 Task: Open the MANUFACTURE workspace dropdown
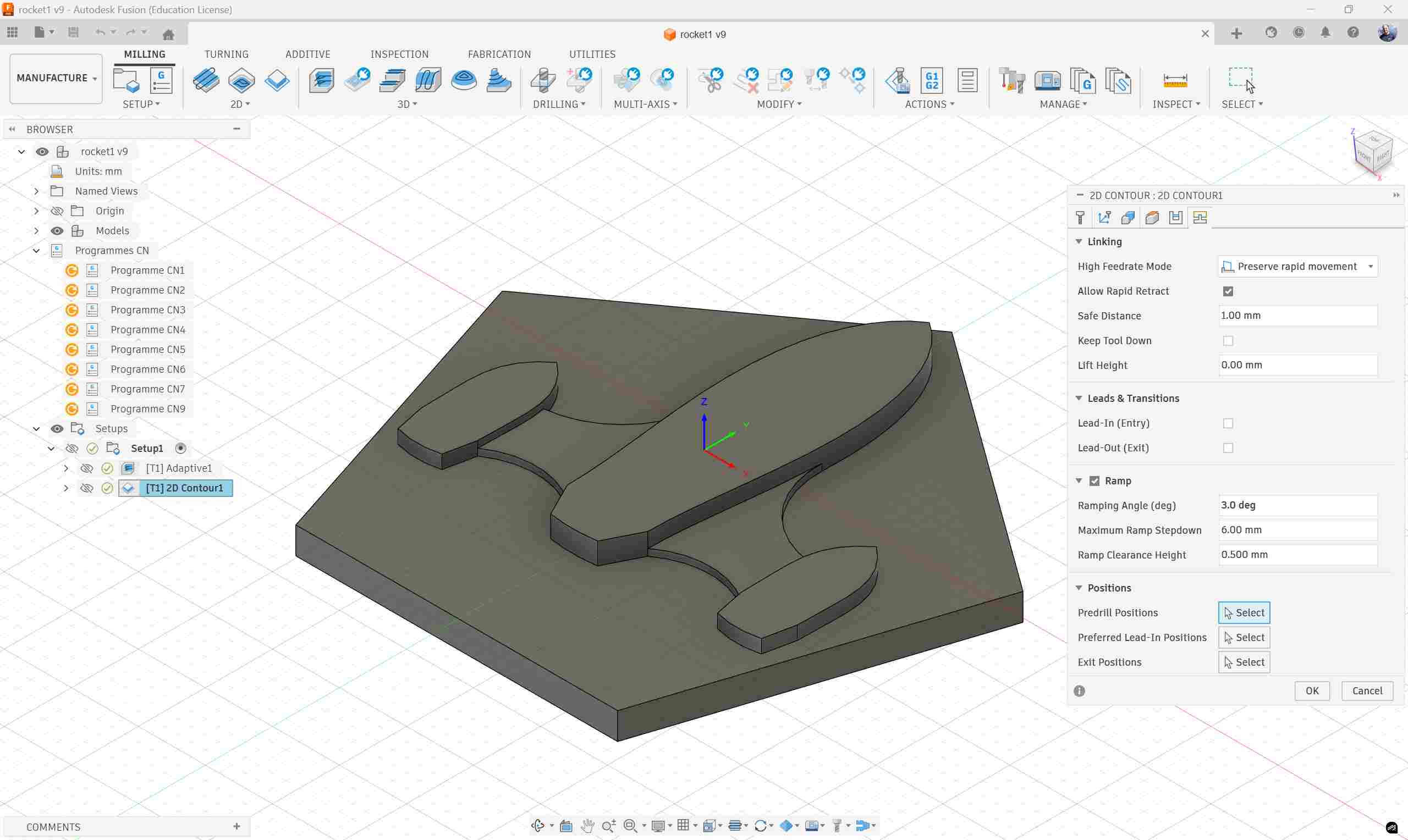point(56,78)
